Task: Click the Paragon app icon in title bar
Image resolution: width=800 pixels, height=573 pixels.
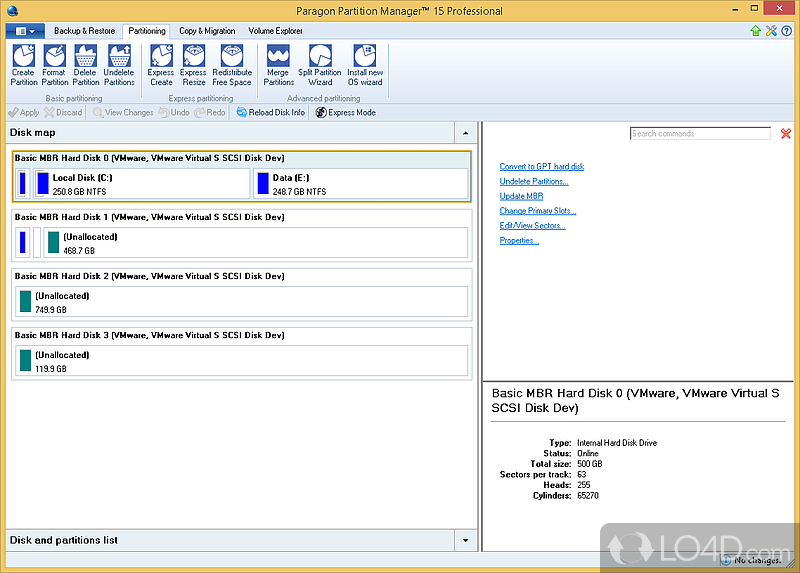Action: pos(13,10)
